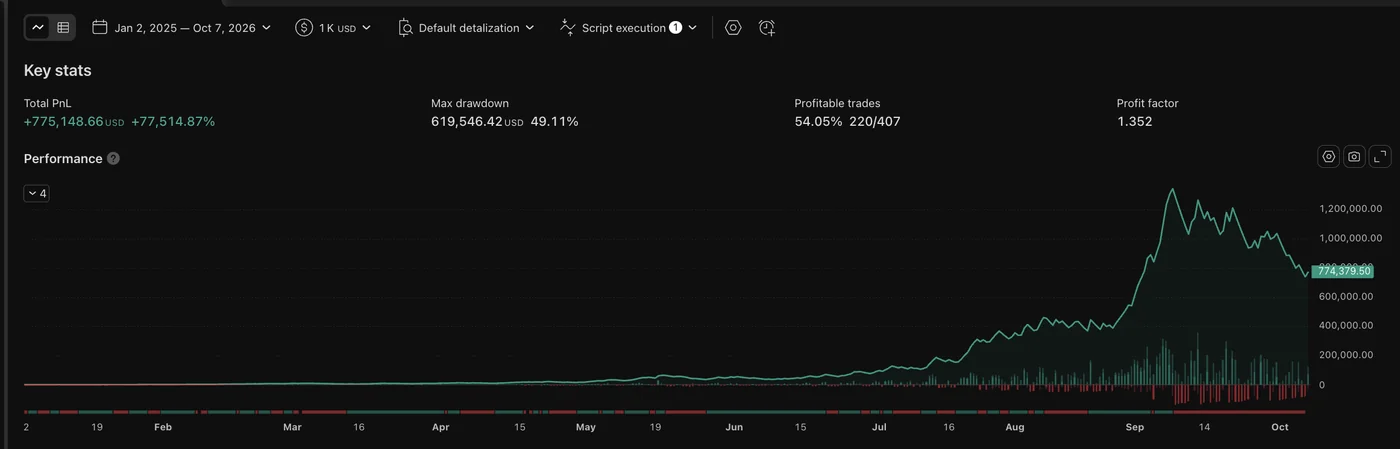Click the Performance help question mark icon
Viewport: 1400px width, 449px height.
click(x=113, y=158)
